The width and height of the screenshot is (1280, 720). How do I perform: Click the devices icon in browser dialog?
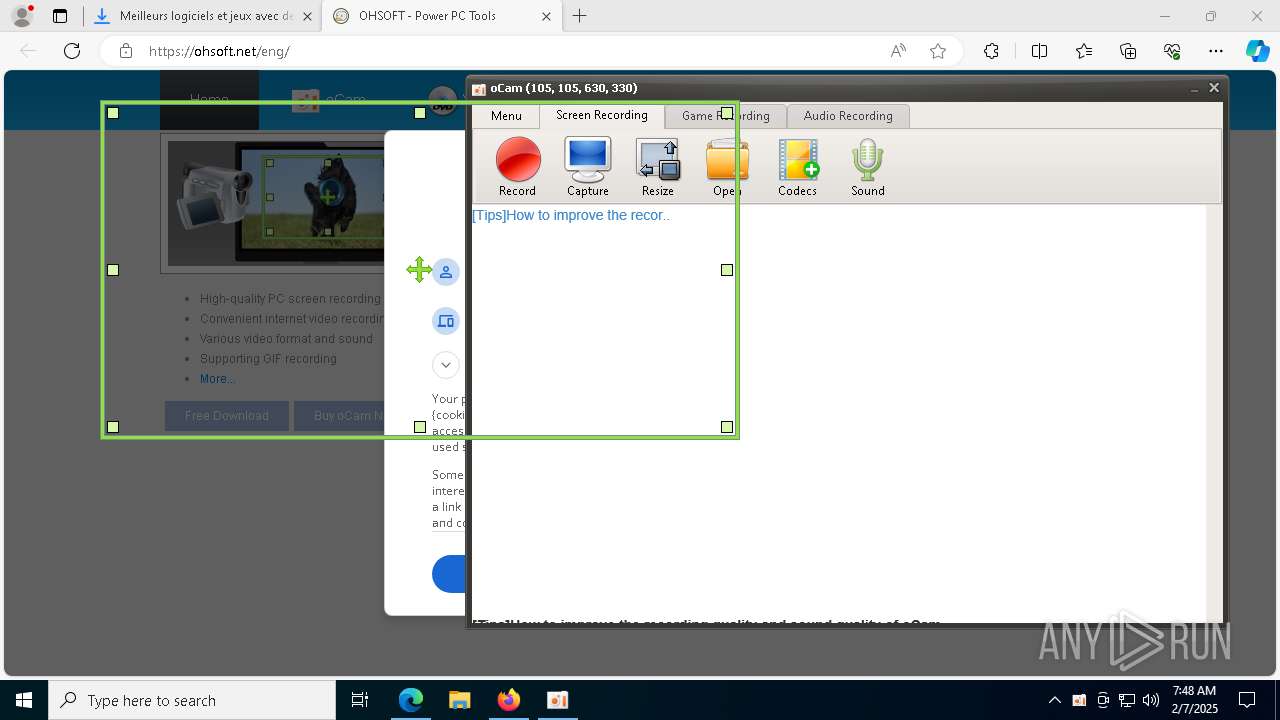click(446, 321)
